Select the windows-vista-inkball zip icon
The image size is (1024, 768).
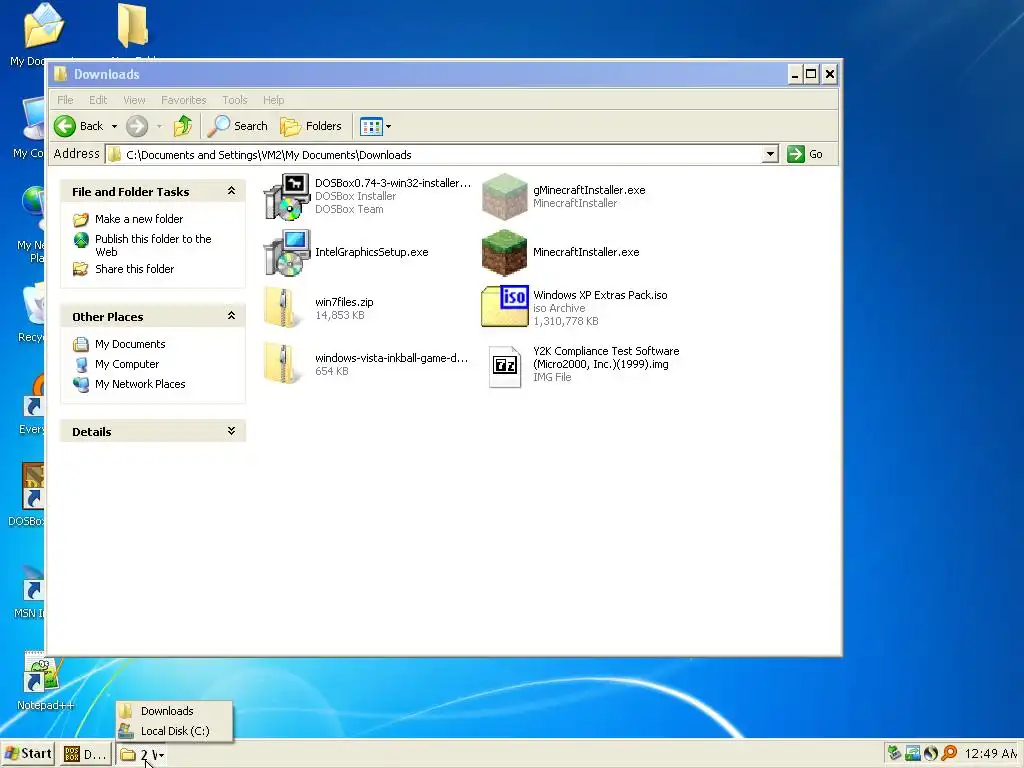[283, 364]
